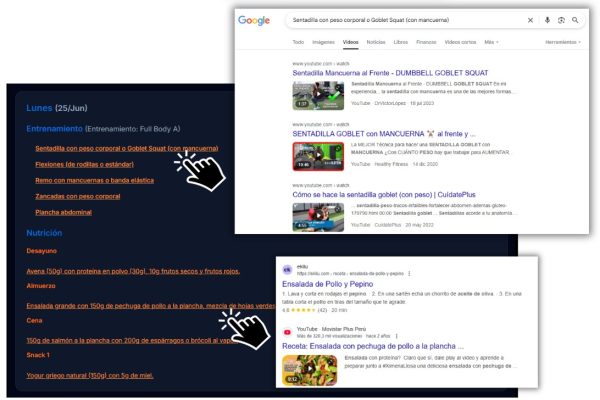Open 'Receta: Ensalada con pechuga de pollo' result
The width and height of the screenshot is (600, 400).
coord(373,346)
